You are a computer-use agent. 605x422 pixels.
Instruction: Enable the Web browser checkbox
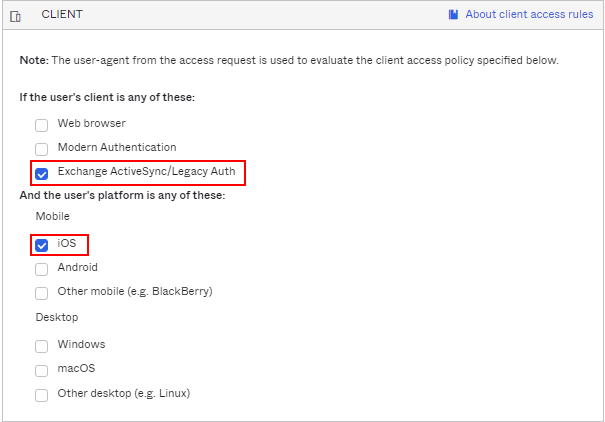tap(42, 125)
